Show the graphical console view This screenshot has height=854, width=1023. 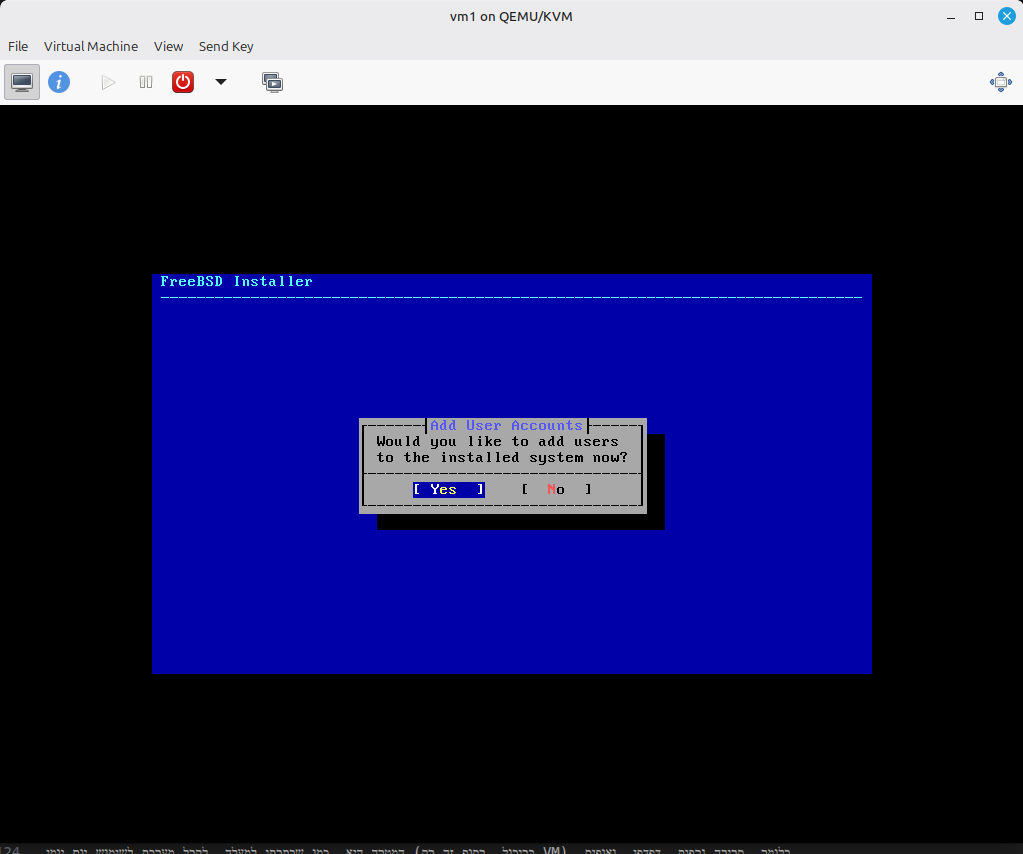[22, 82]
